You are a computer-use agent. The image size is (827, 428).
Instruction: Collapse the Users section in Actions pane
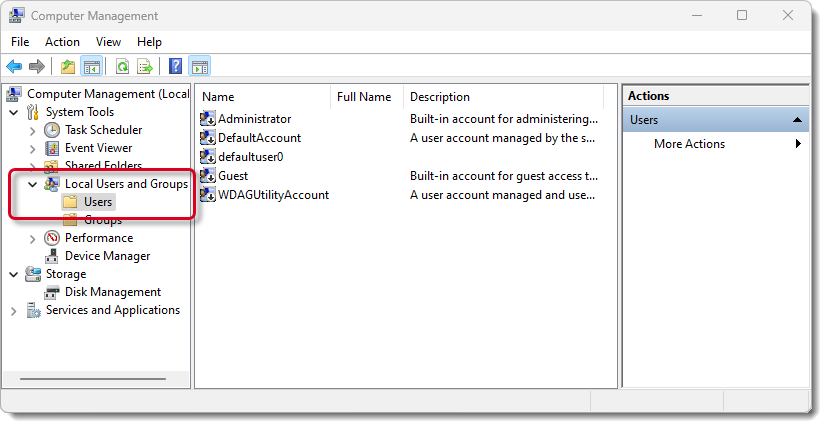click(x=798, y=120)
